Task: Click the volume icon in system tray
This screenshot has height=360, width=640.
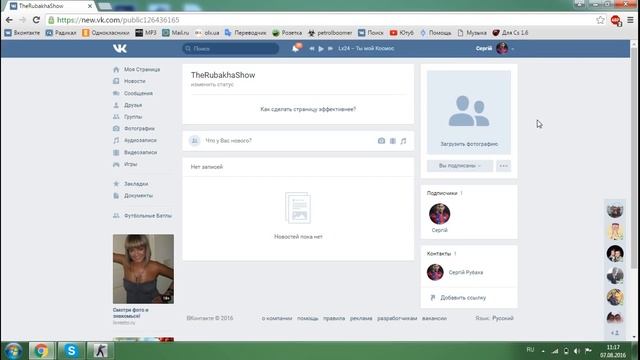Action: 577,351
